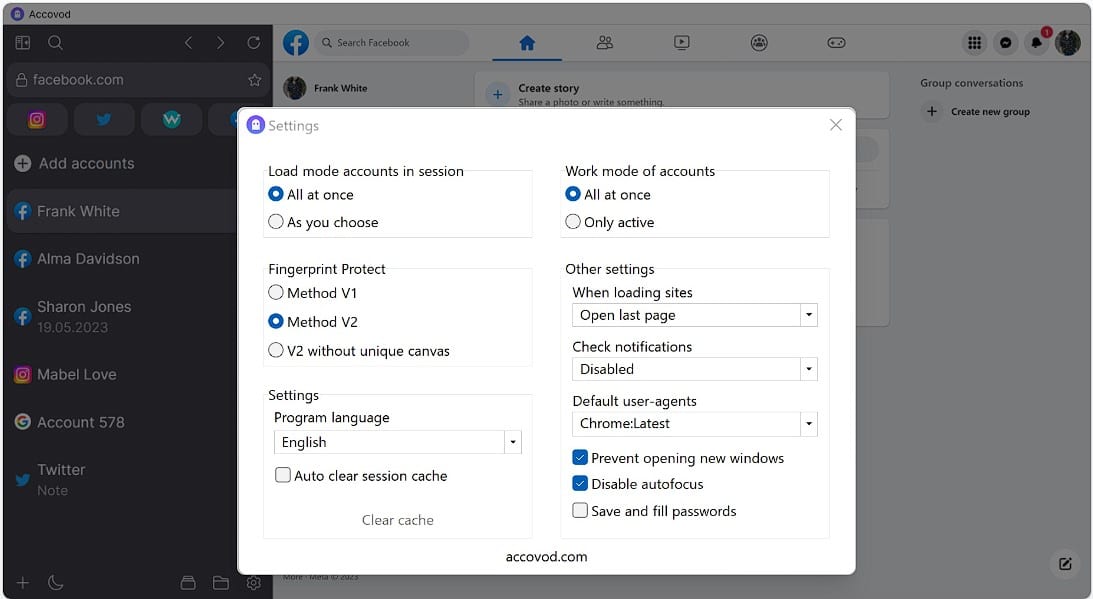Bookmark the page with star icon

[254, 80]
